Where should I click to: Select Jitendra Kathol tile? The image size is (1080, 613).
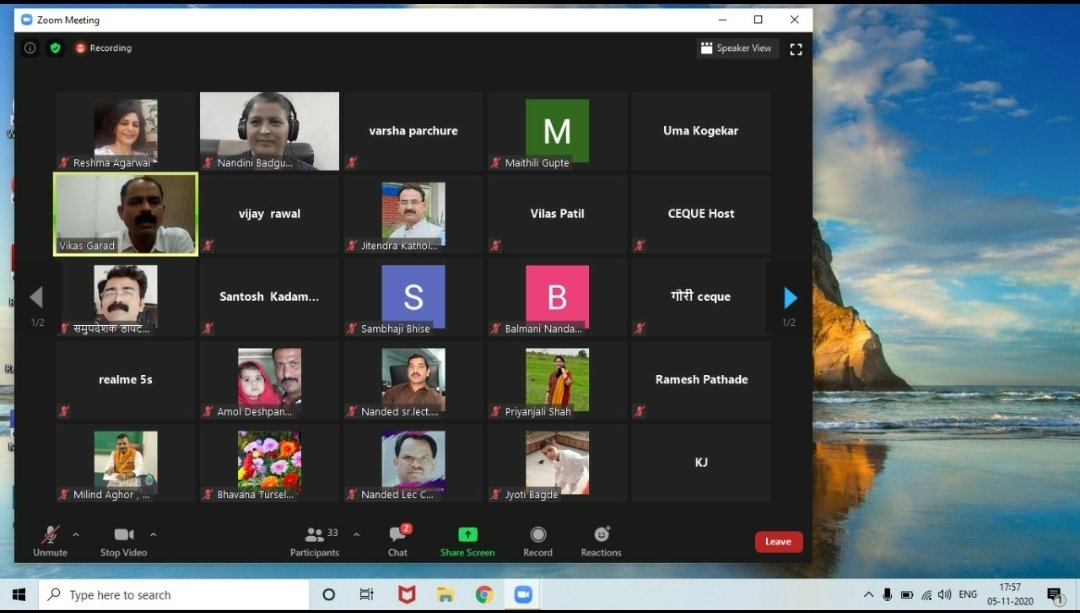413,214
